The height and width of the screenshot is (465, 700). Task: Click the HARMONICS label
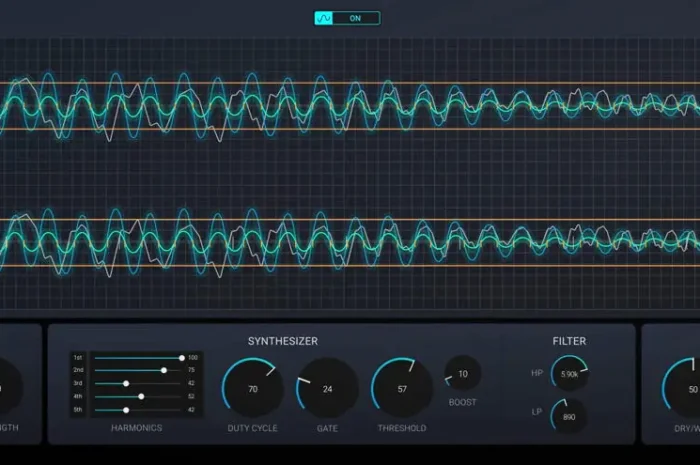pos(137,428)
